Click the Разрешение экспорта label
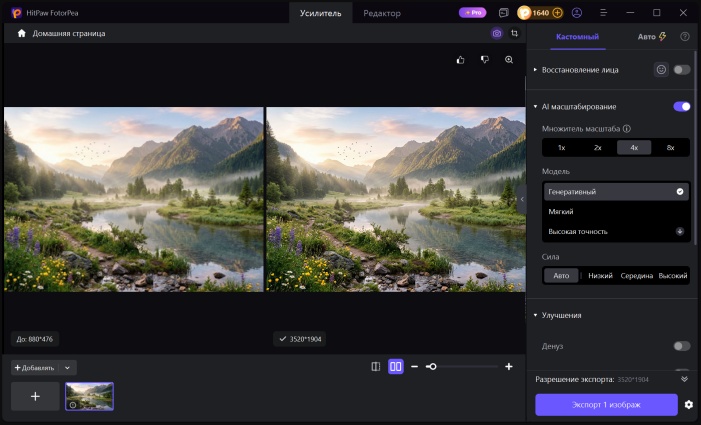Screen dimensions: 701x425 click(x=574, y=379)
